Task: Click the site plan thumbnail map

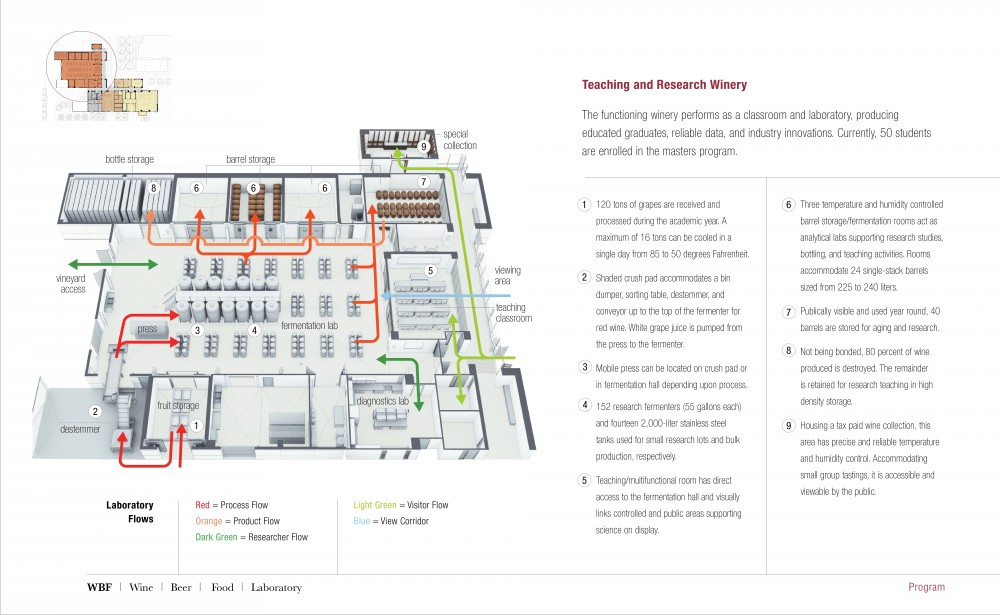Action: (107, 77)
